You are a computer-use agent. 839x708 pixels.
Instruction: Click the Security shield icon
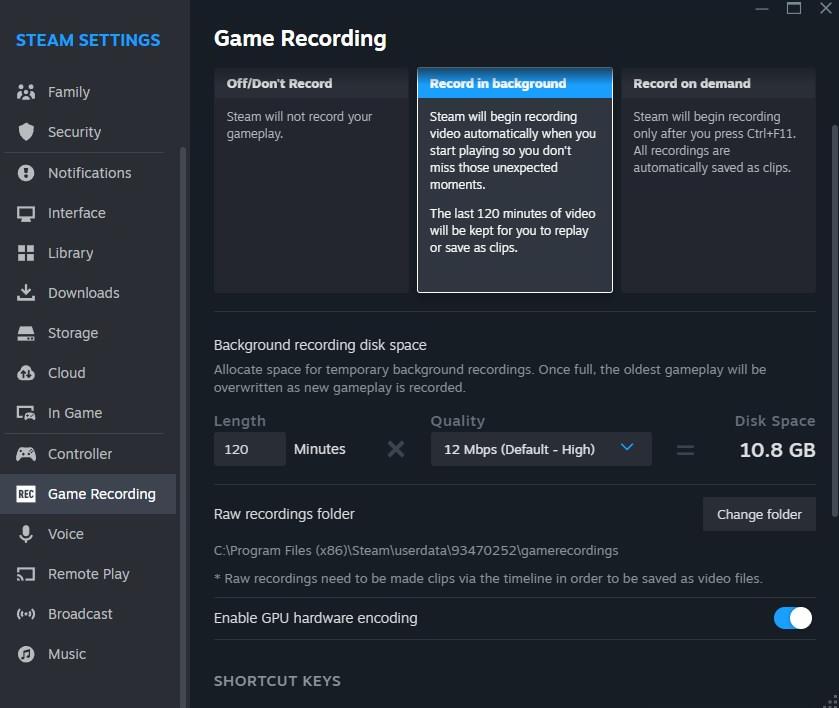point(26,132)
